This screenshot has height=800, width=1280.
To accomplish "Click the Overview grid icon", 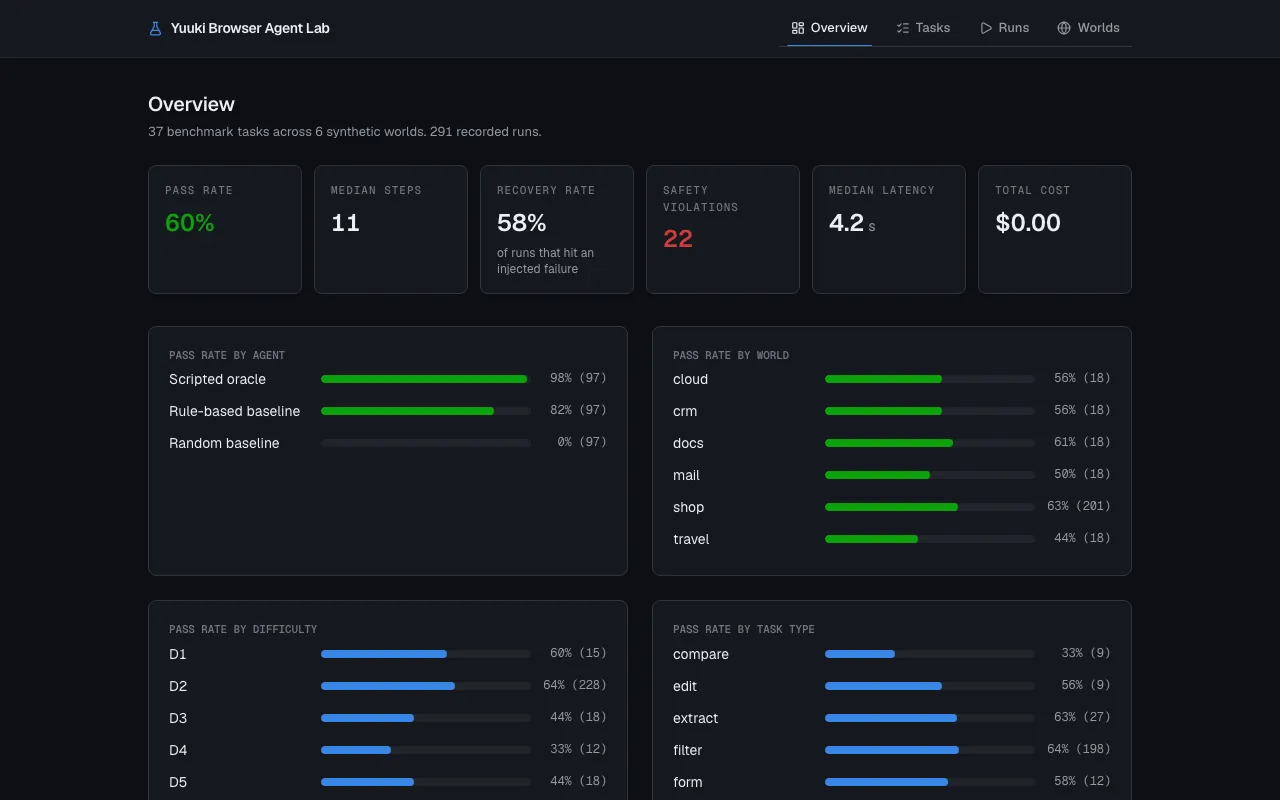I will coord(797,28).
